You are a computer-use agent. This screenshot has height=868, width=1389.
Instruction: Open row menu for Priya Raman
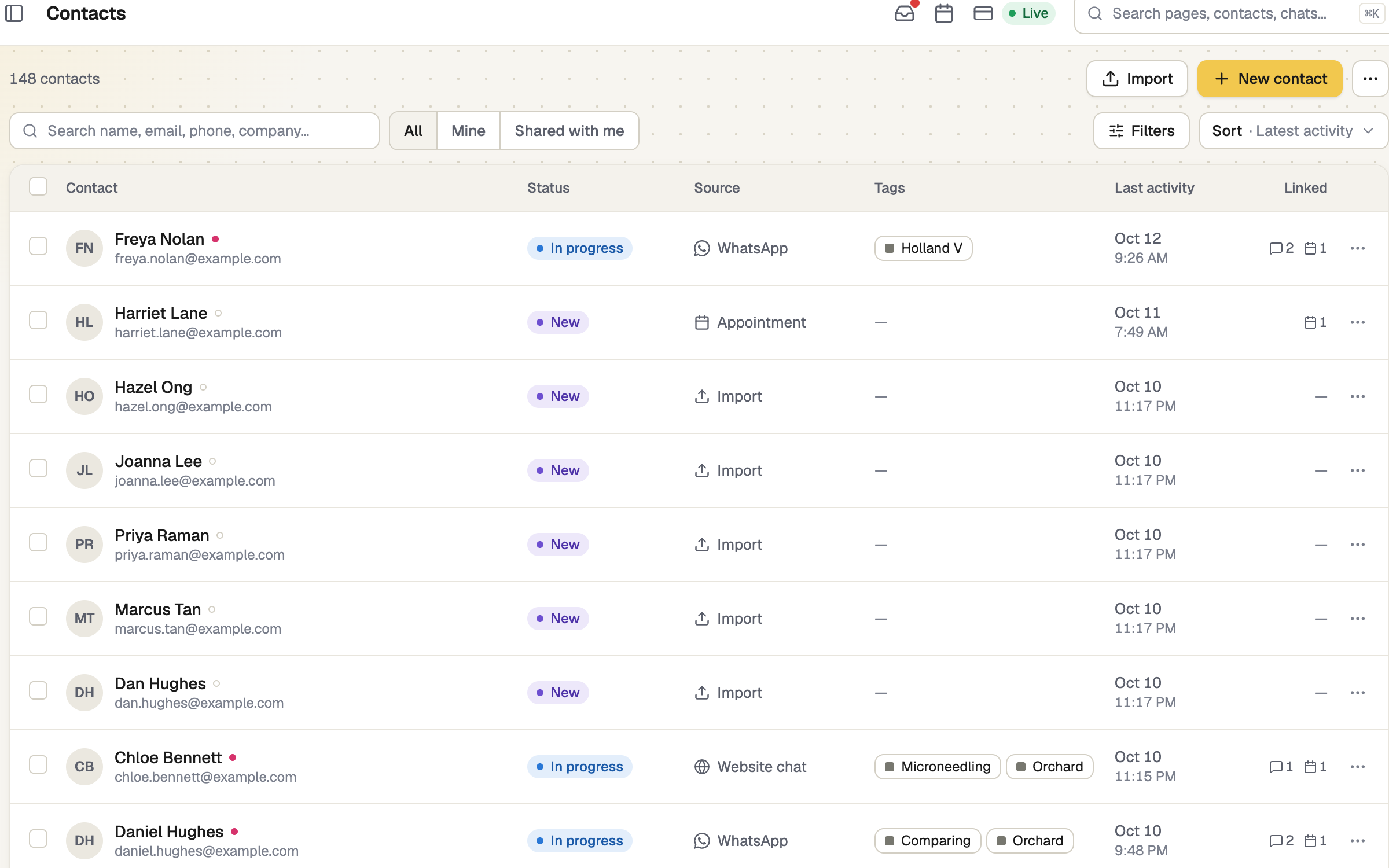[x=1357, y=545]
